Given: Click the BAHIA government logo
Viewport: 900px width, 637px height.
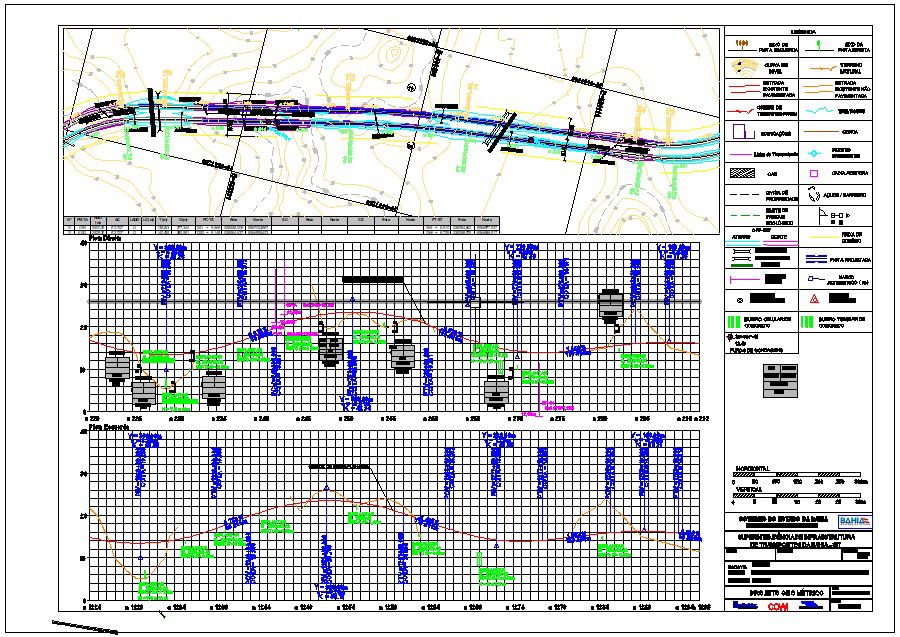Looking at the screenshot, I should pos(853,521).
